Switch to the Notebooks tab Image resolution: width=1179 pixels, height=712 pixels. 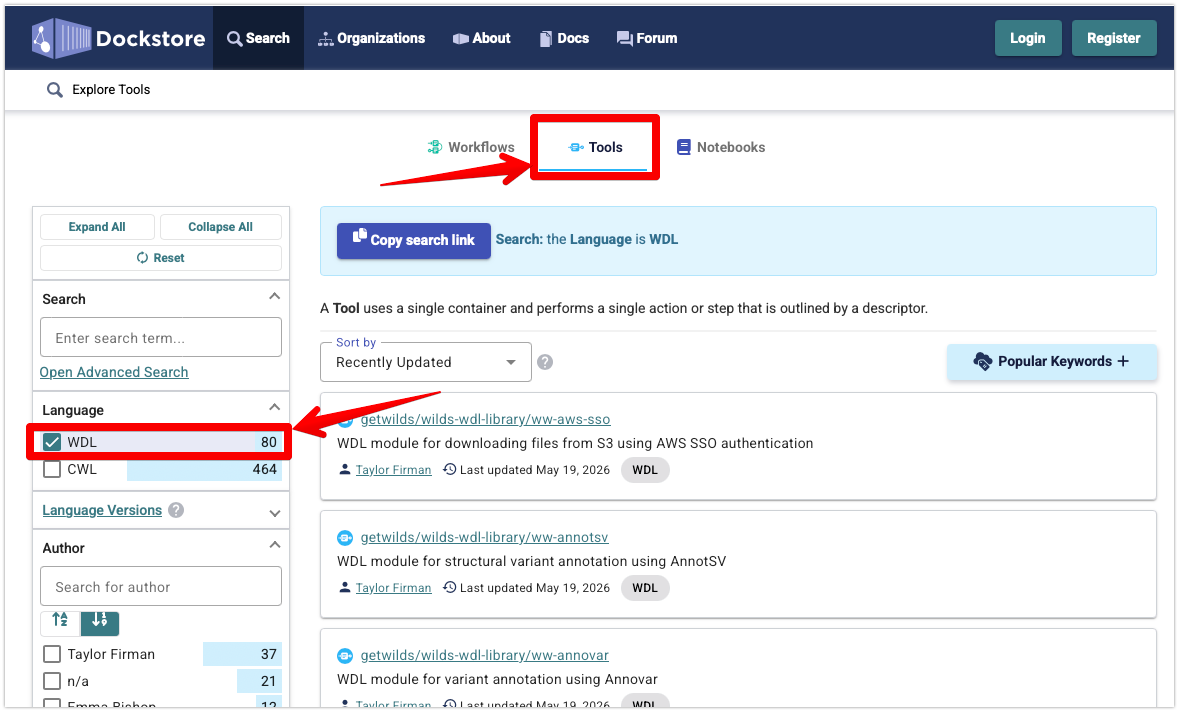(720, 147)
